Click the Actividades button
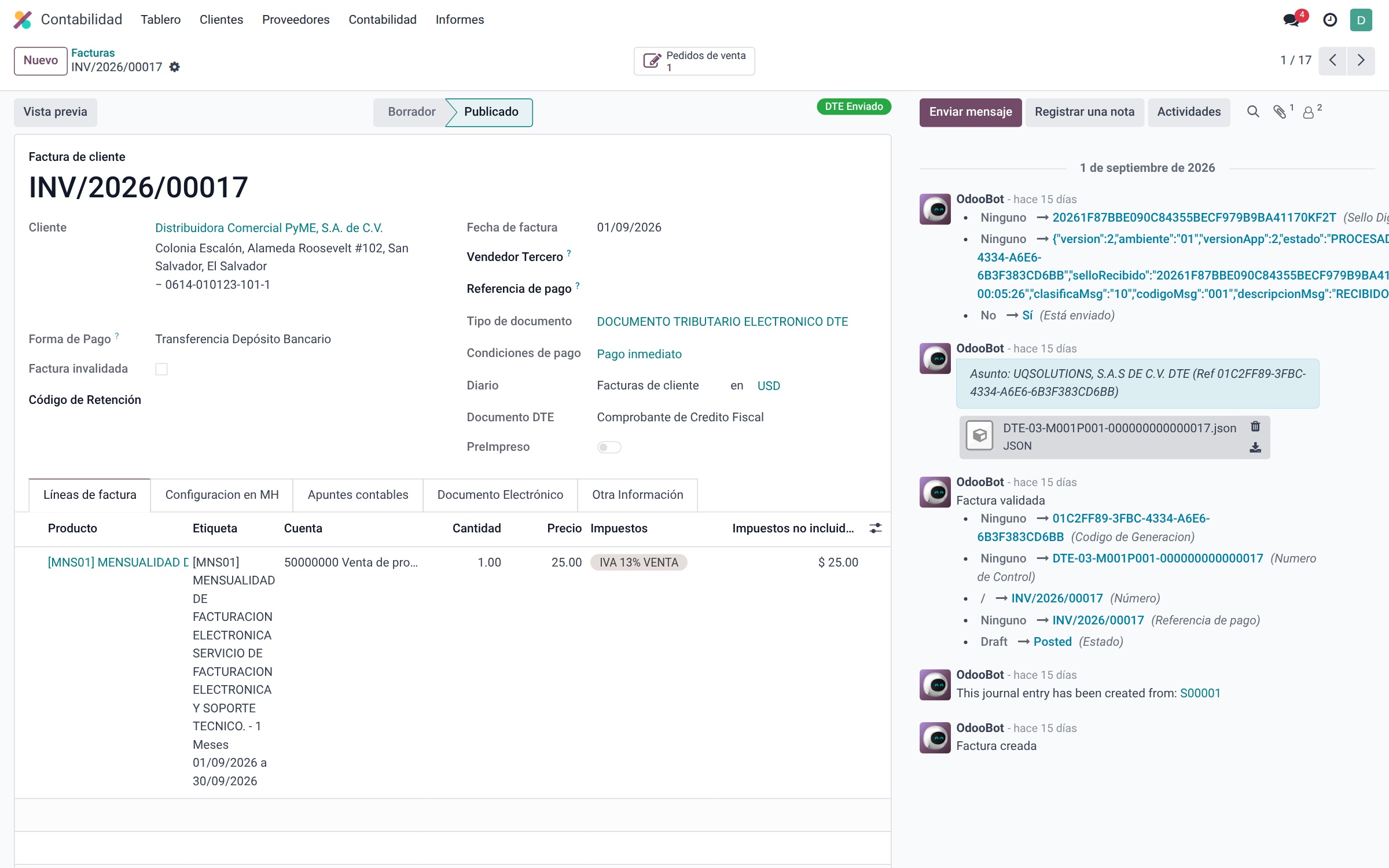The image size is (1389, 868). pyautogui.click(x=1189, y=112)
